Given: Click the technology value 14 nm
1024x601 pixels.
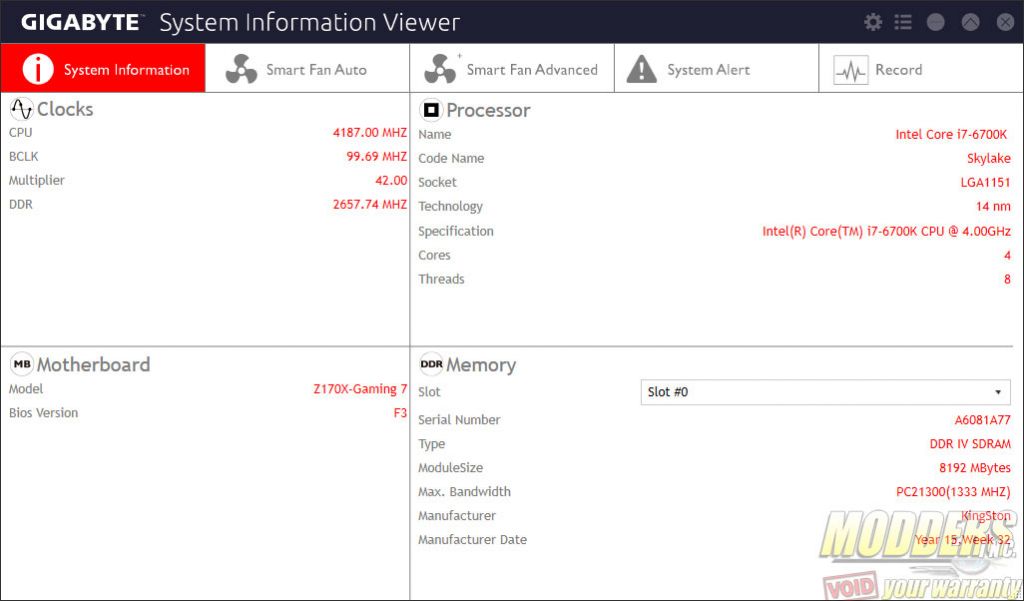Looking at the screenshot, I should point(993,206).
